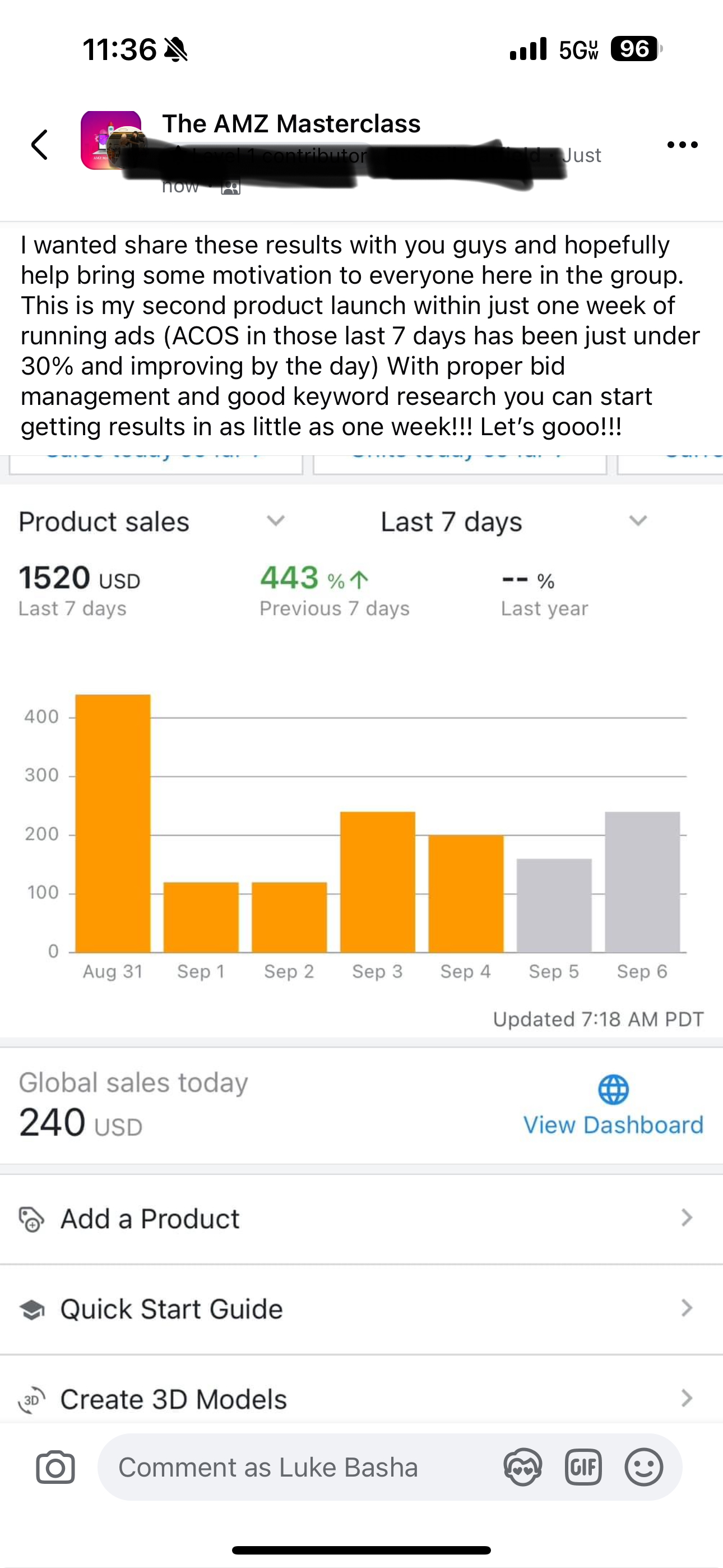Tap the gray Sep 6 sales bar
Image resolution: width=723 pixels, height=1568 pixels.
tap(642, 882)
